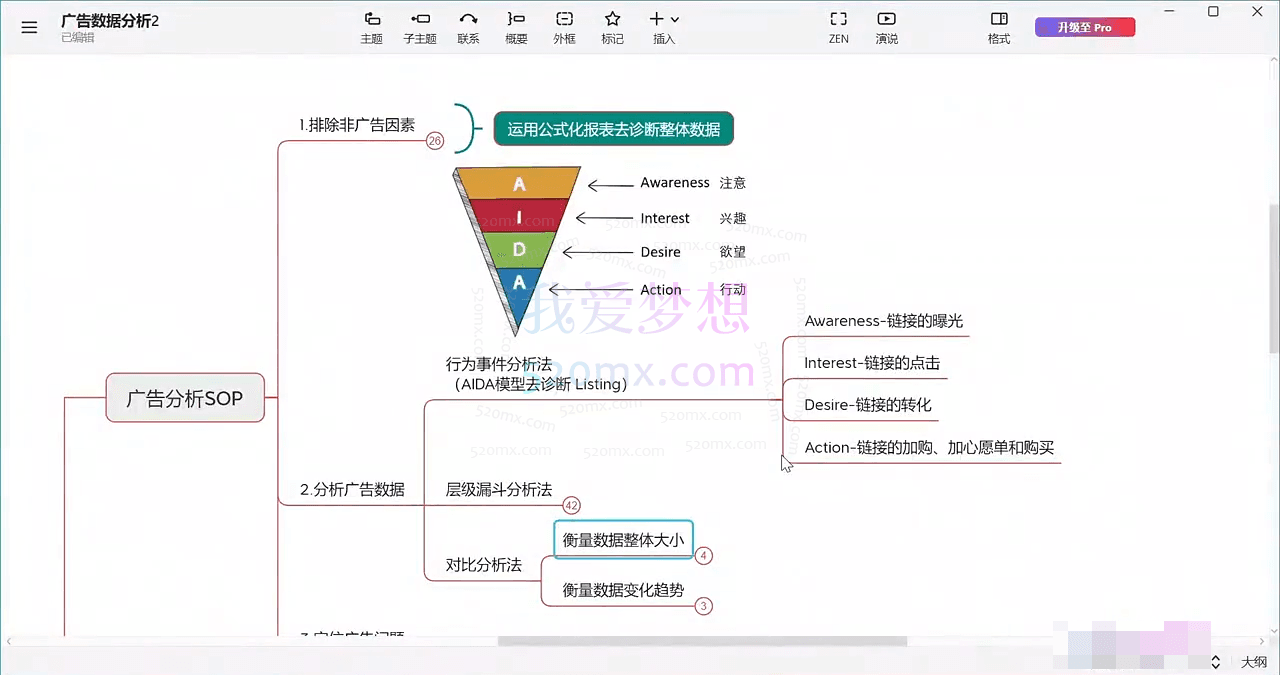Expand the branch showing badge 42
The width and height of the screenshot is (1280, 675).
[571, 505]
